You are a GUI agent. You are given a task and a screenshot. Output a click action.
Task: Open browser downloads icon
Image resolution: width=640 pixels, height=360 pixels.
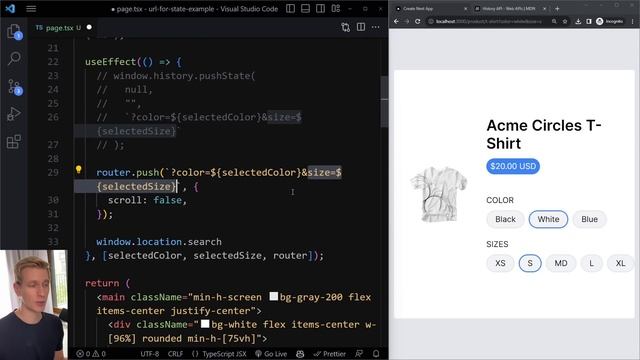(578, 21)
